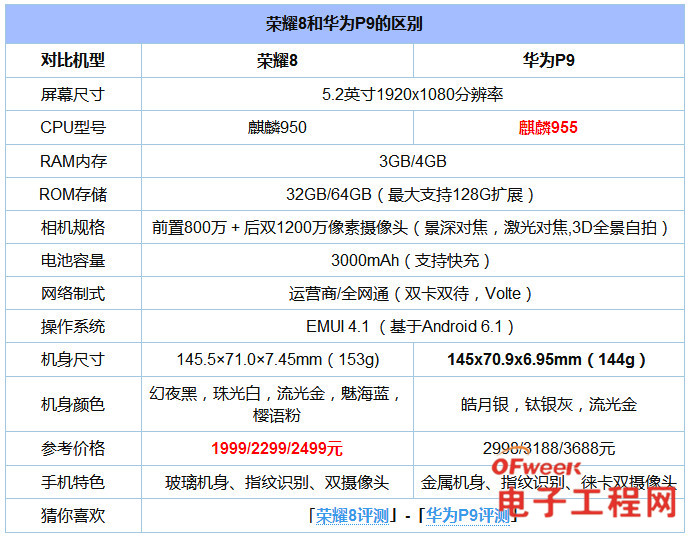Click the CPU型号 row label

pos(73,127)
